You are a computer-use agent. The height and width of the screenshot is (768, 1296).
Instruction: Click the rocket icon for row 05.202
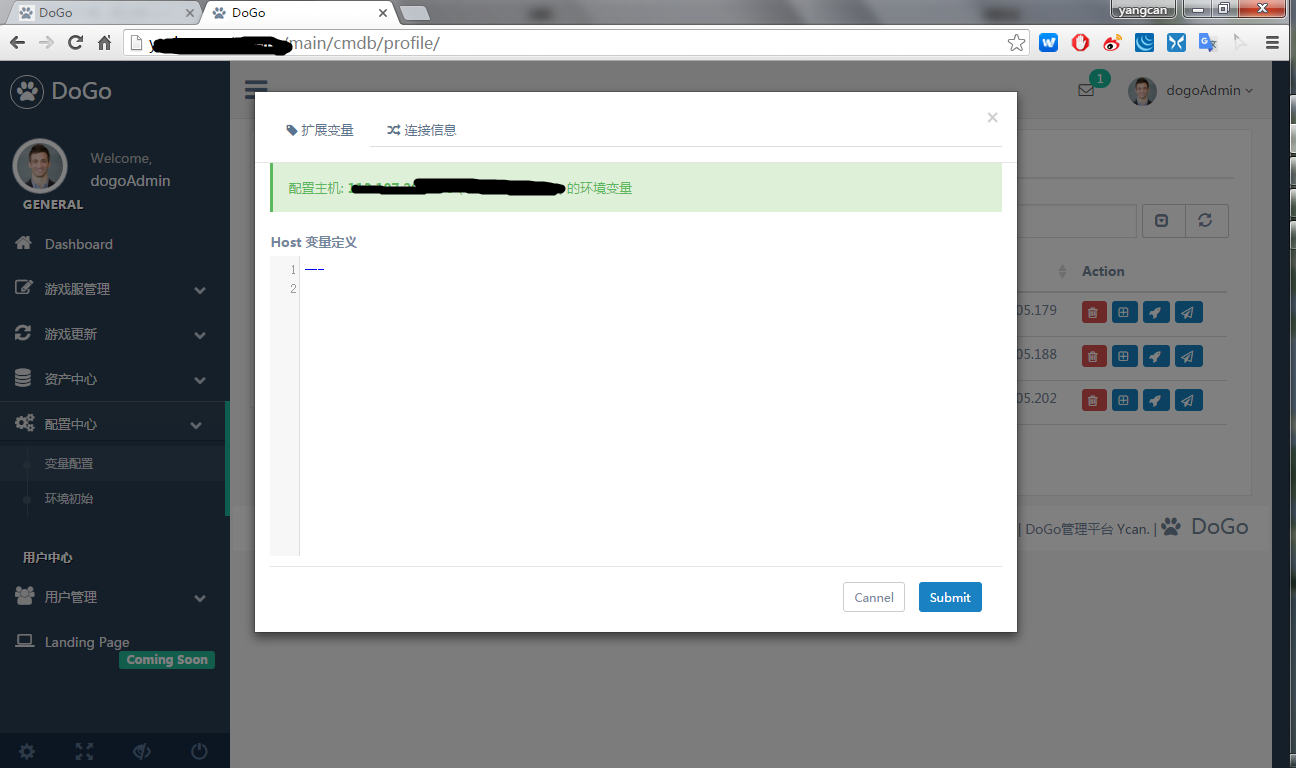click(x=1155, y=400)
